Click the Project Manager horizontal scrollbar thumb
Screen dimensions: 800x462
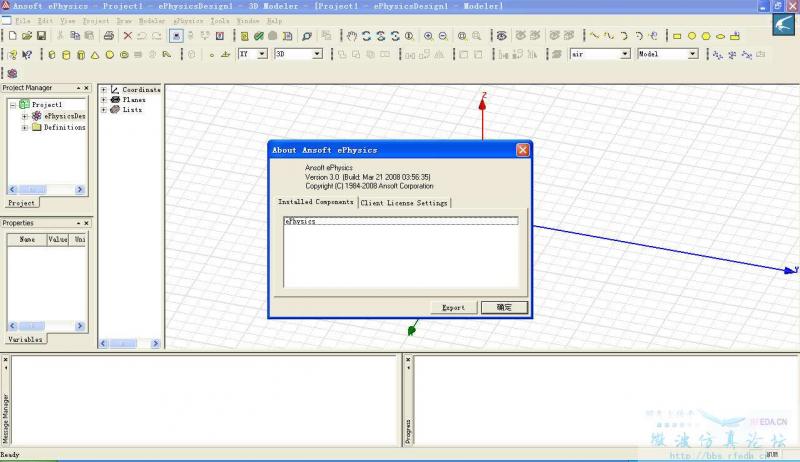(32, 190)
